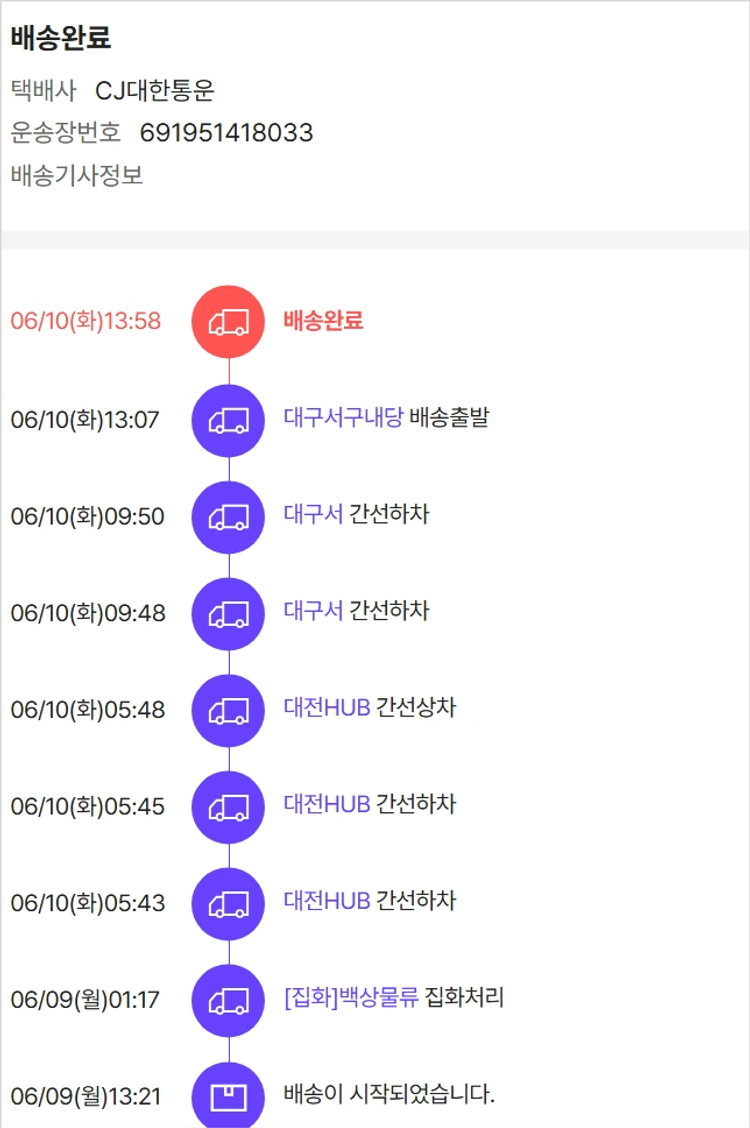Viewport: 750px width, 1128px height.
Task: Click truck icon at 06/10 05:45 entry
Action: coord(228,807)
